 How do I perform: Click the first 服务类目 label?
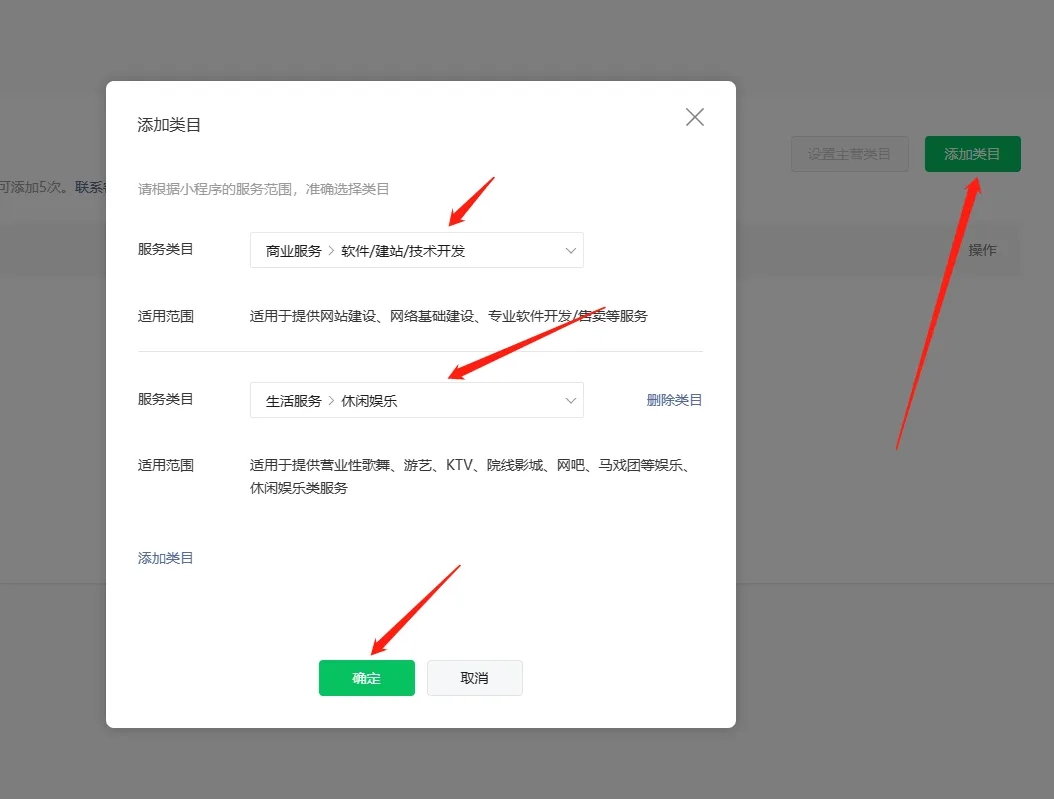click(x=165, y=249)
